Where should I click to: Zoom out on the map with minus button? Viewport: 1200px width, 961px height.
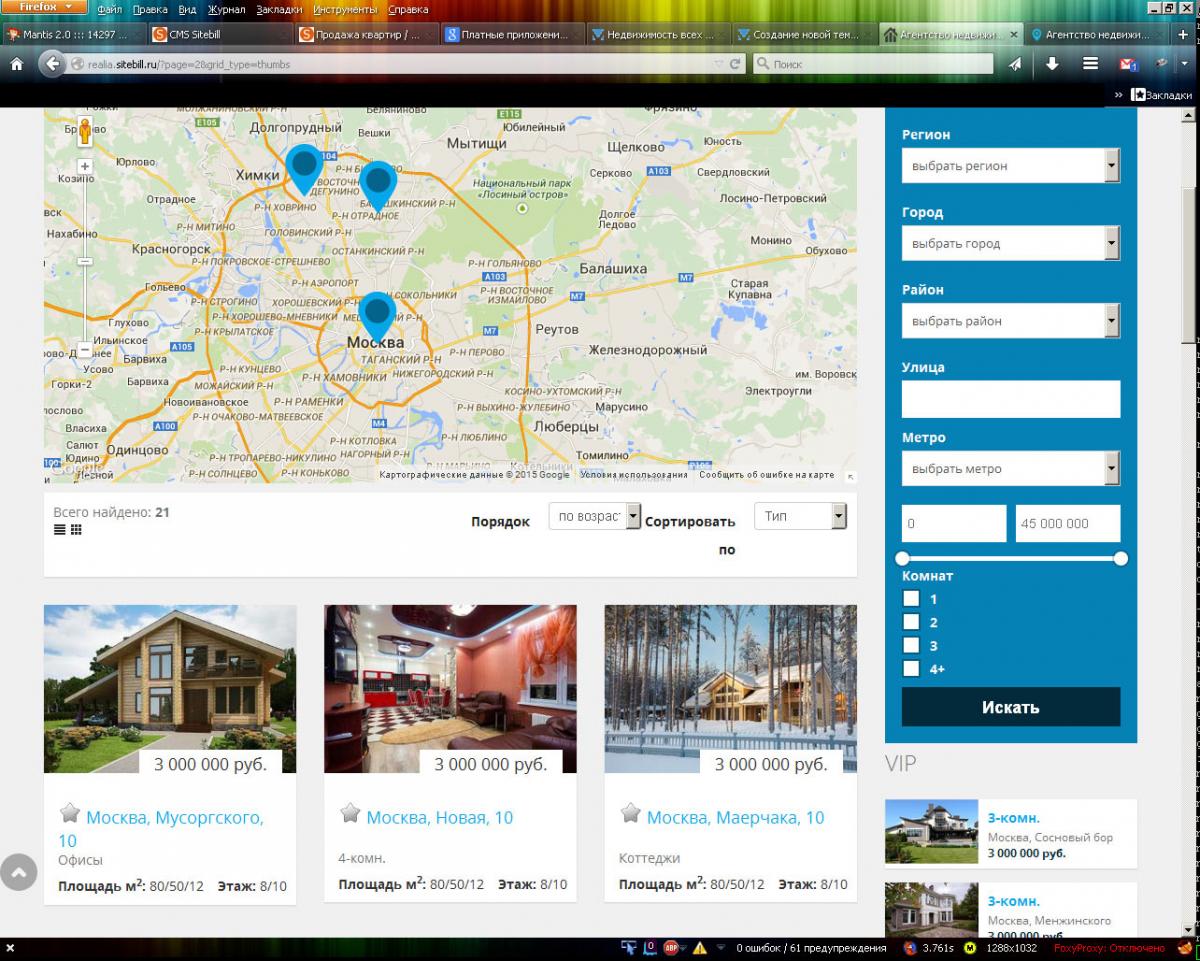click(x=85, y=351)
